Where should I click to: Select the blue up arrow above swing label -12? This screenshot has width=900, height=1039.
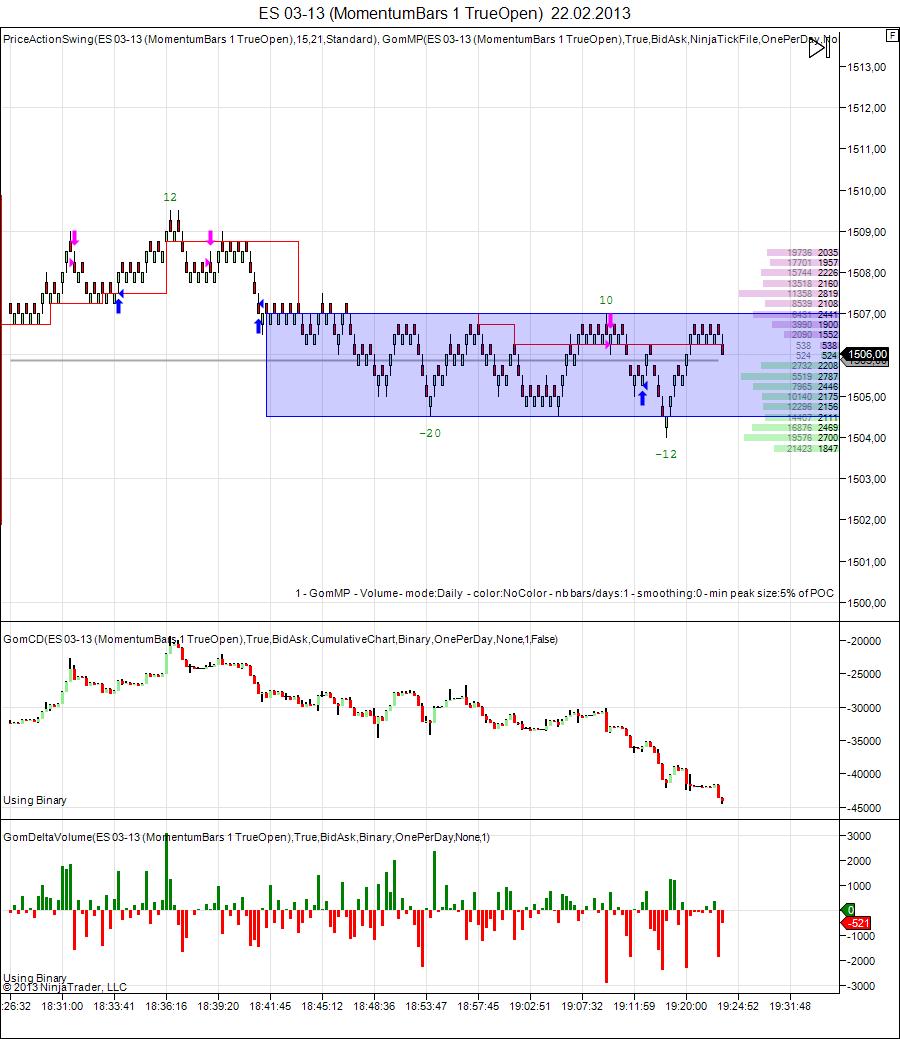(642, 398)
